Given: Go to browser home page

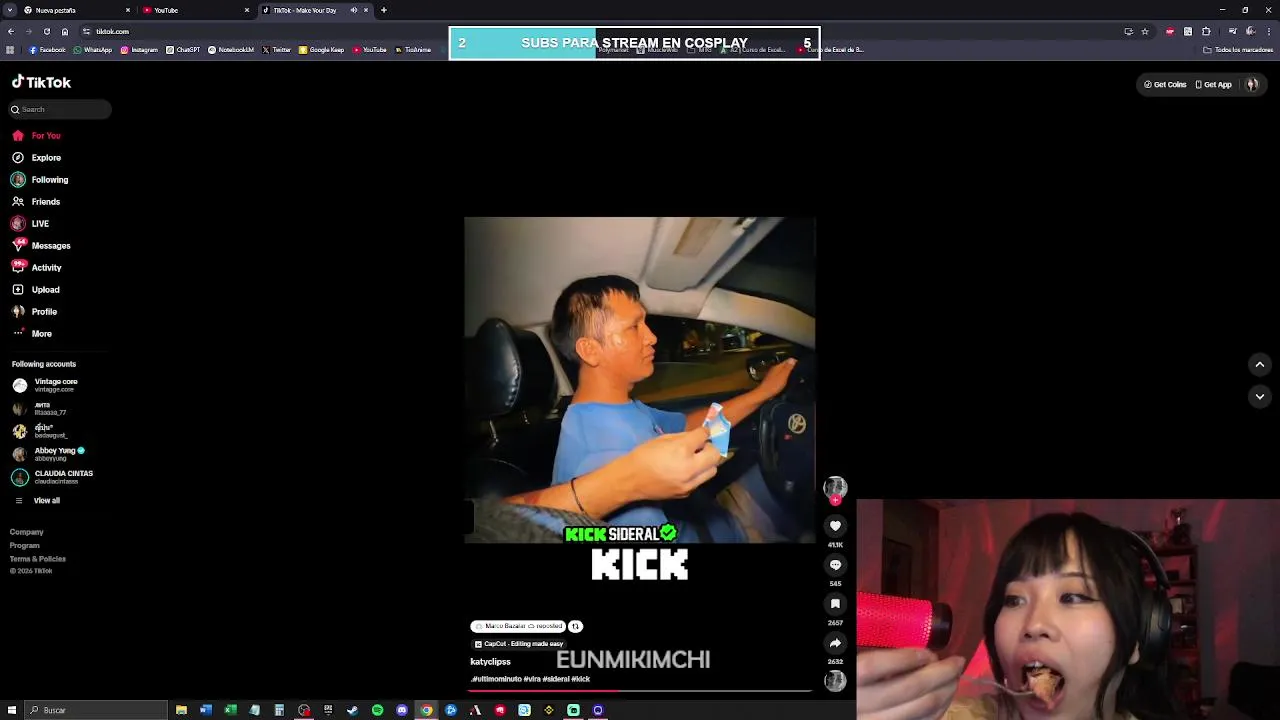Looking at the screenshot, I should coord(65,31).
